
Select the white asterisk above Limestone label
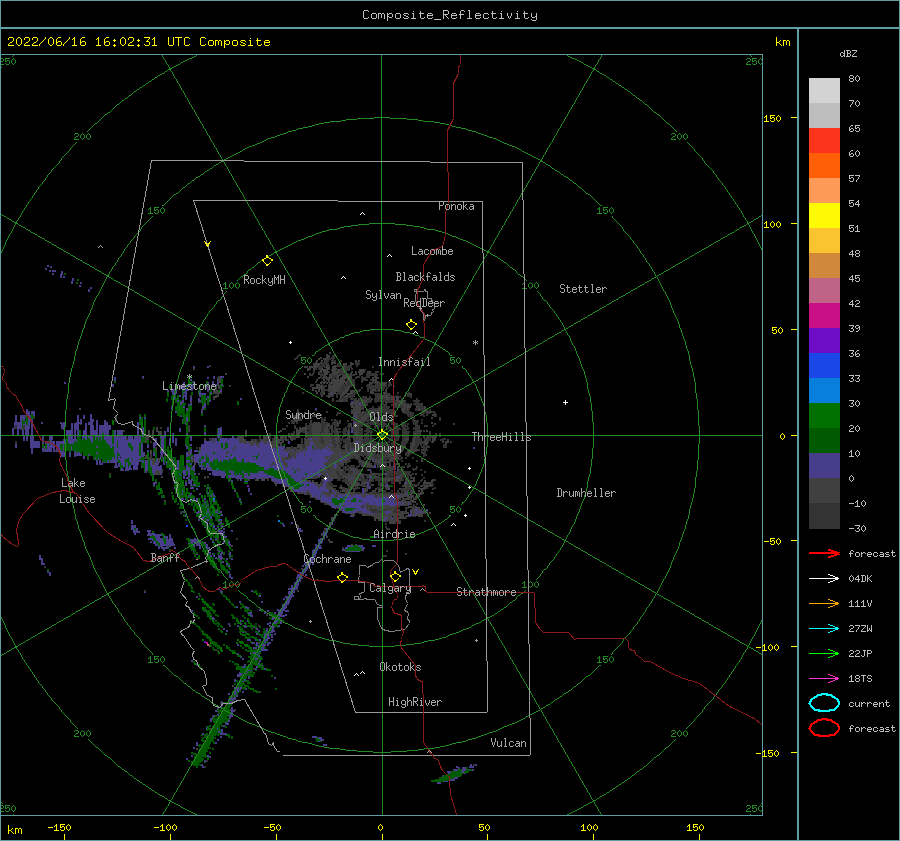click(x=189, y=377)
